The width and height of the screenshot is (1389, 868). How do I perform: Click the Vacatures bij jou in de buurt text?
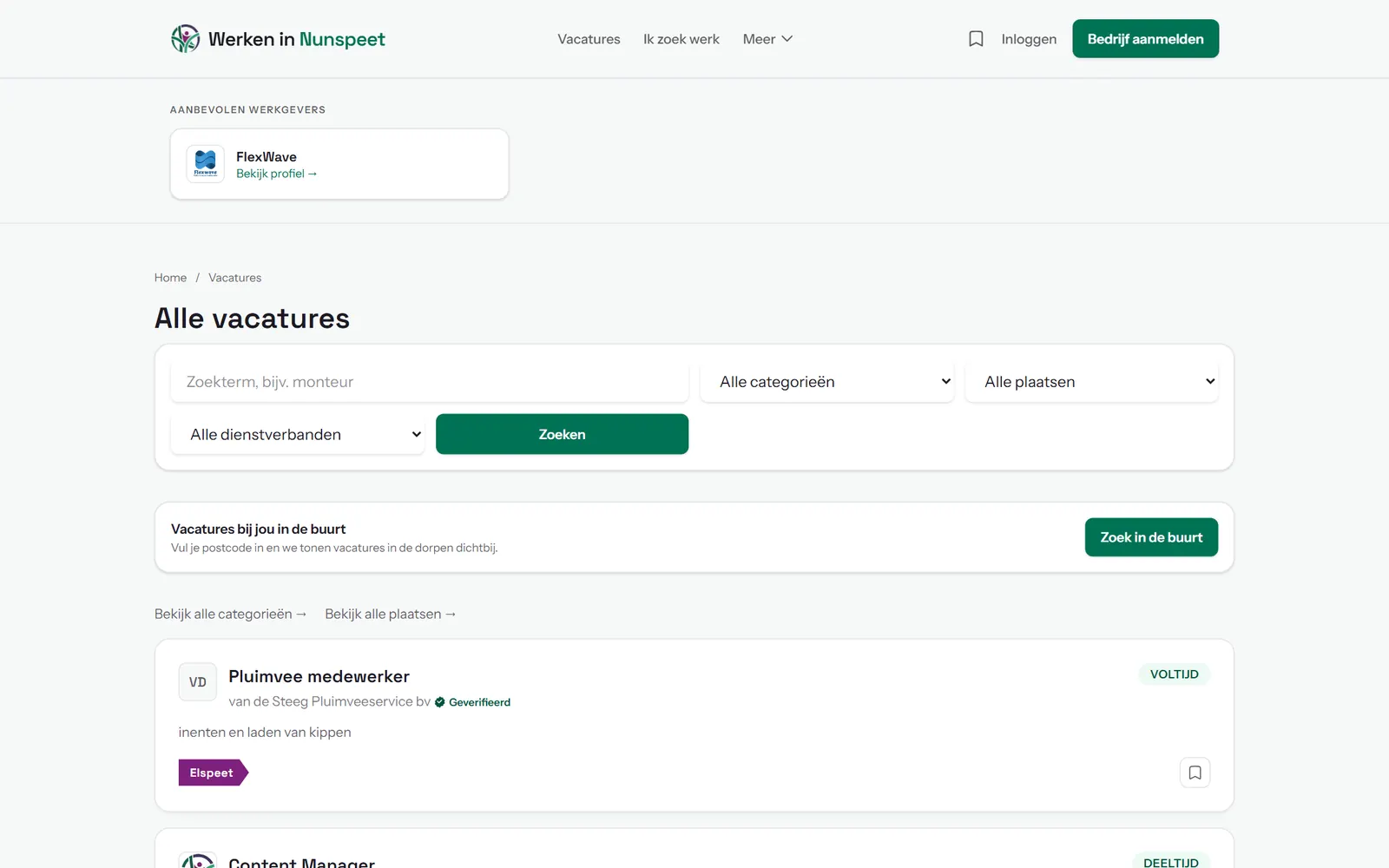point(258,529)
